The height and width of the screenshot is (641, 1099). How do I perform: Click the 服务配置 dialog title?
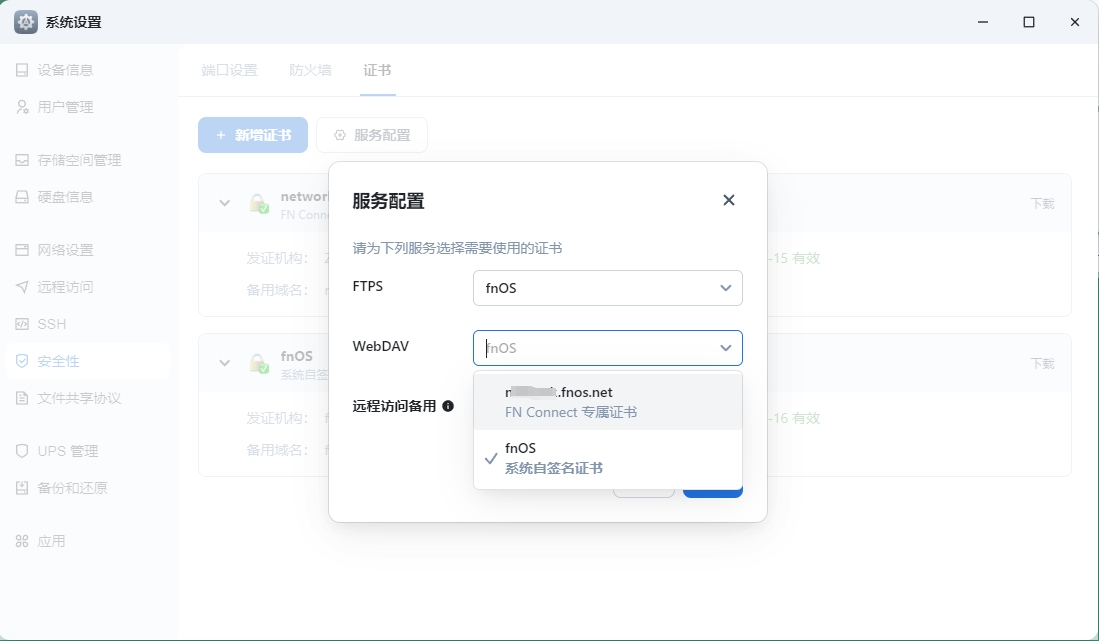388,201
